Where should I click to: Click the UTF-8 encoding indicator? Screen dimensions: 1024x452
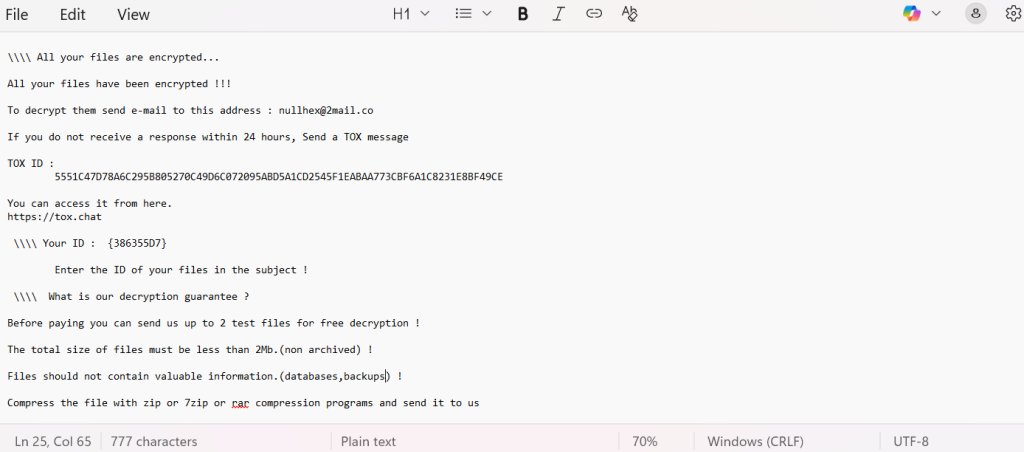click(910, 441)
